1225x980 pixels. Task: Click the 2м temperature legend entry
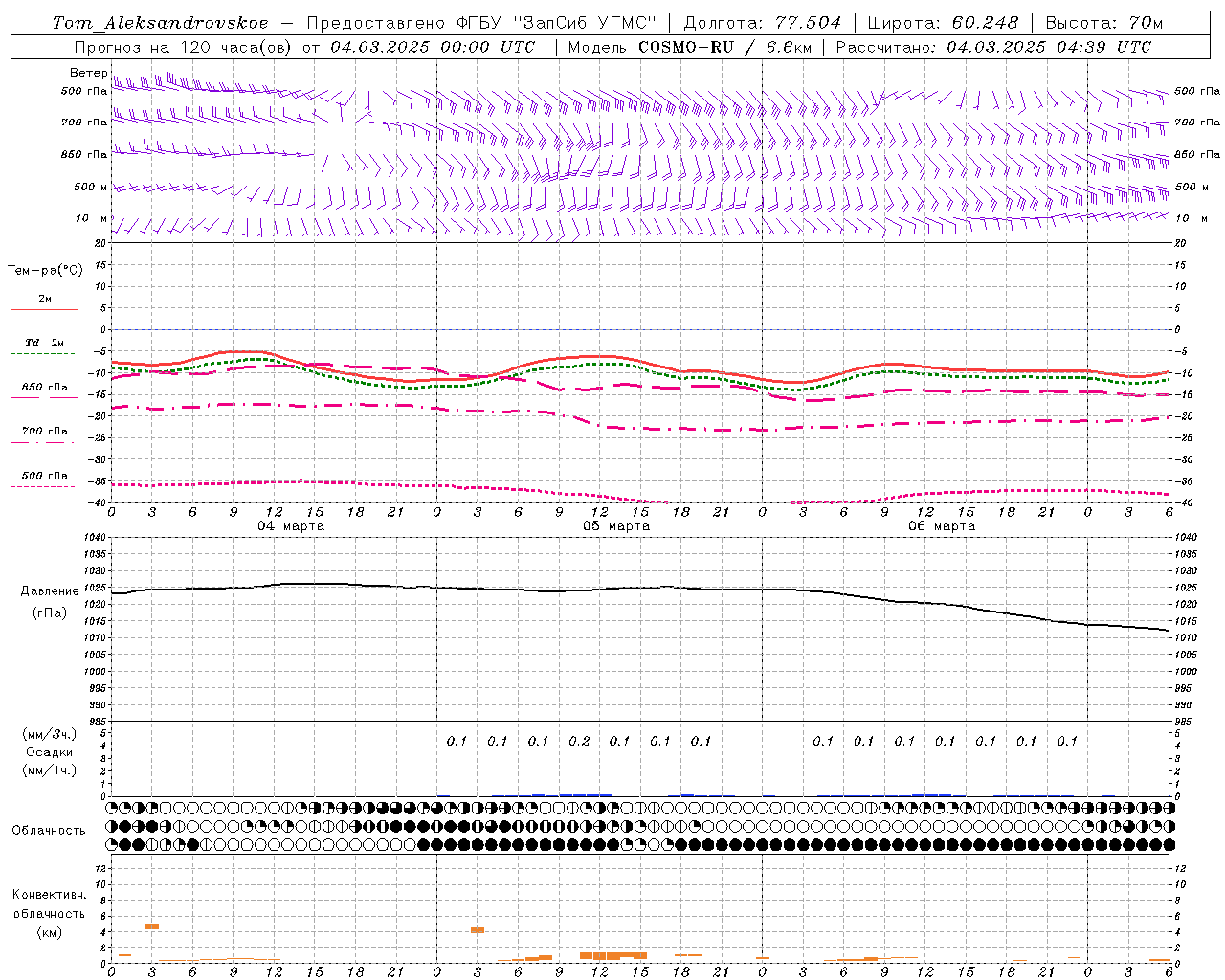45,300
